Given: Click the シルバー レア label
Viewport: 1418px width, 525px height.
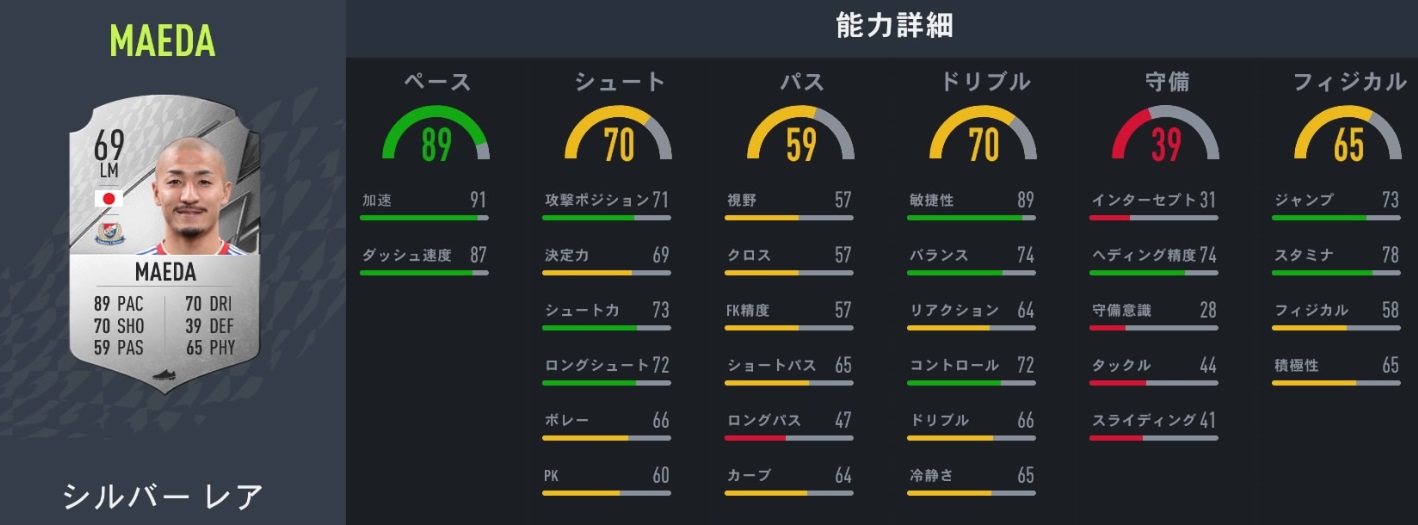Looking at the screenshot, I should click(x=163, y=496).
